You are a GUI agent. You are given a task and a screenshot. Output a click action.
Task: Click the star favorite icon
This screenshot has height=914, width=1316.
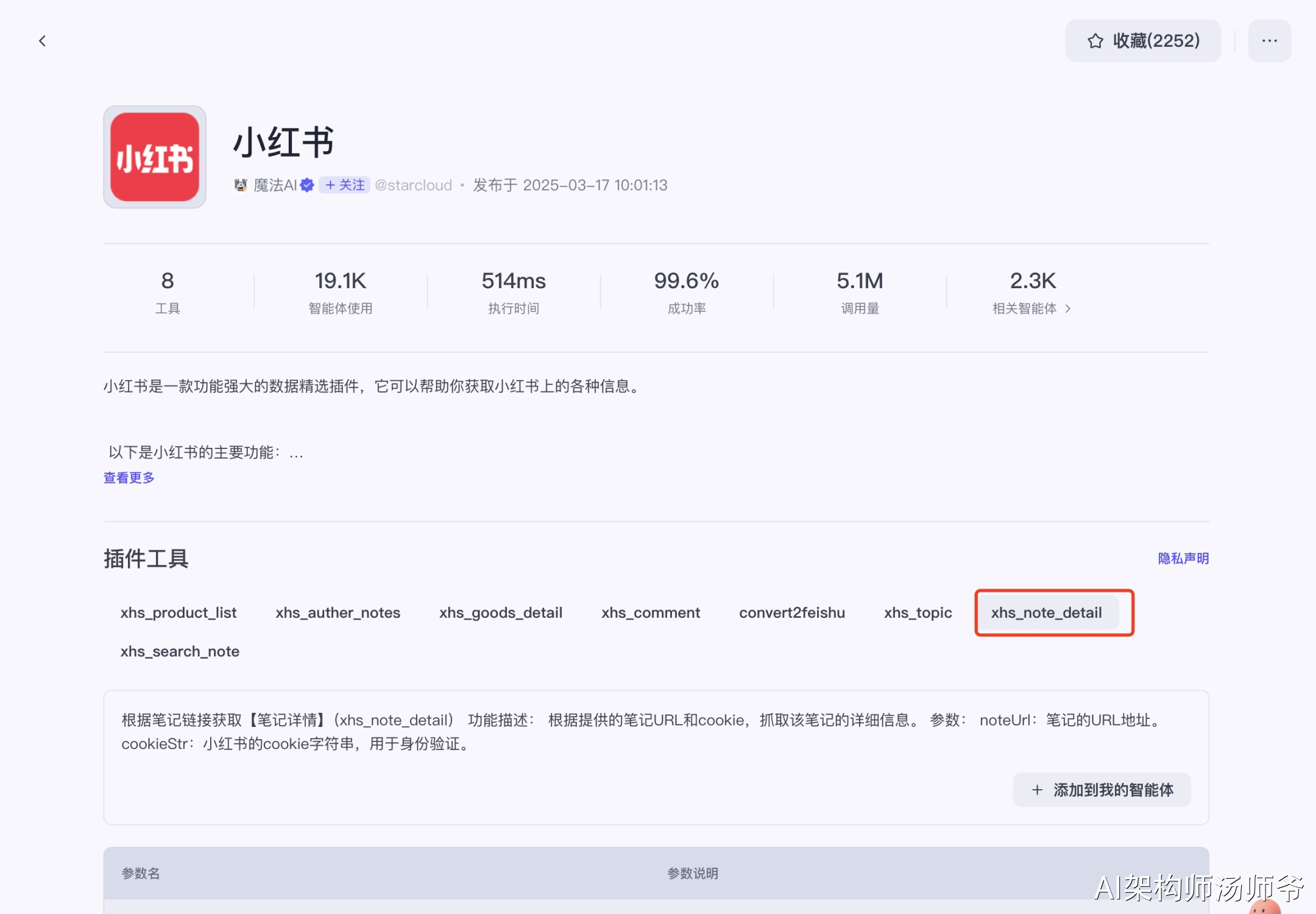1095,41
